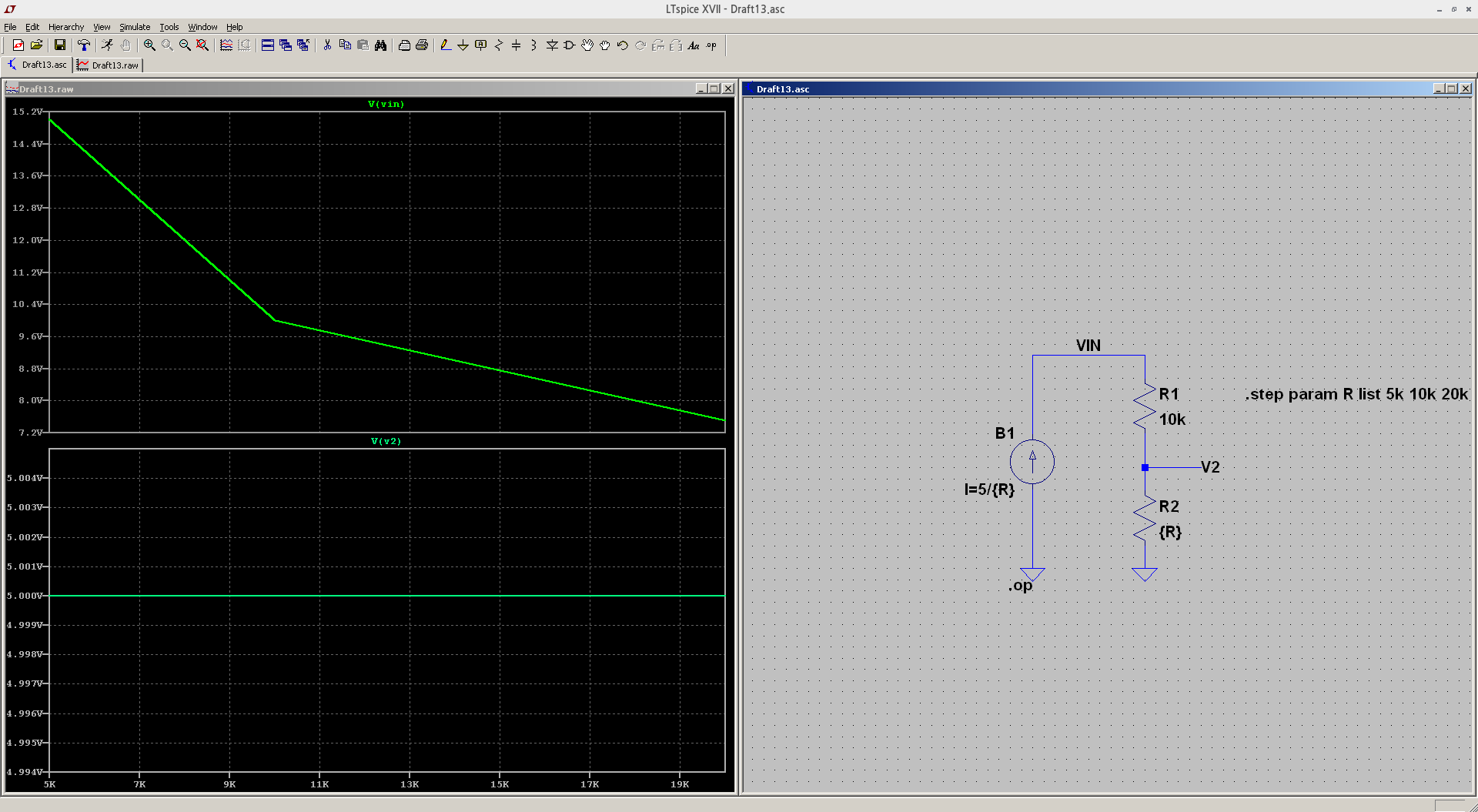This screenshot has height=812, width=1478.
Task: Open the SPICE directive .op tool
Action: tap(711, 45)
